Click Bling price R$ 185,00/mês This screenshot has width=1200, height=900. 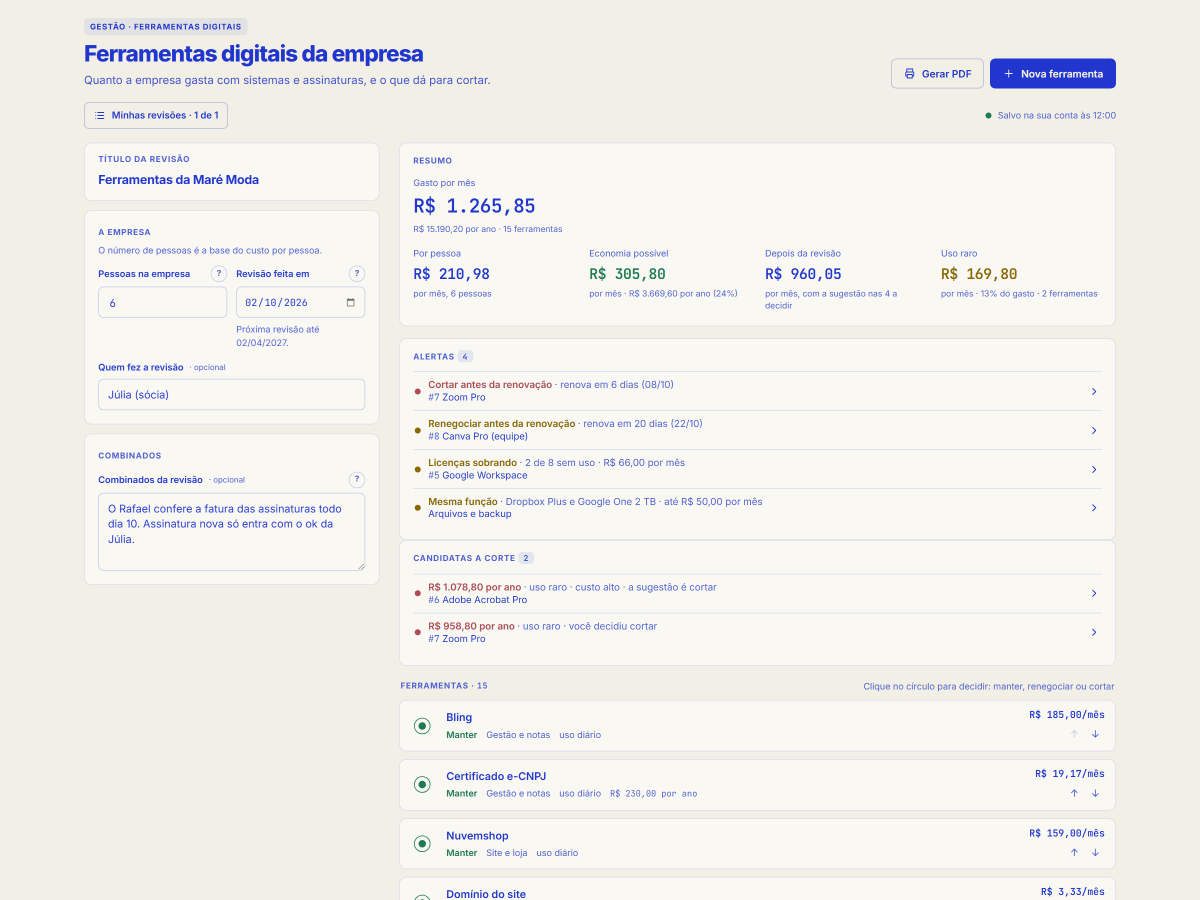pos(1066,715)
